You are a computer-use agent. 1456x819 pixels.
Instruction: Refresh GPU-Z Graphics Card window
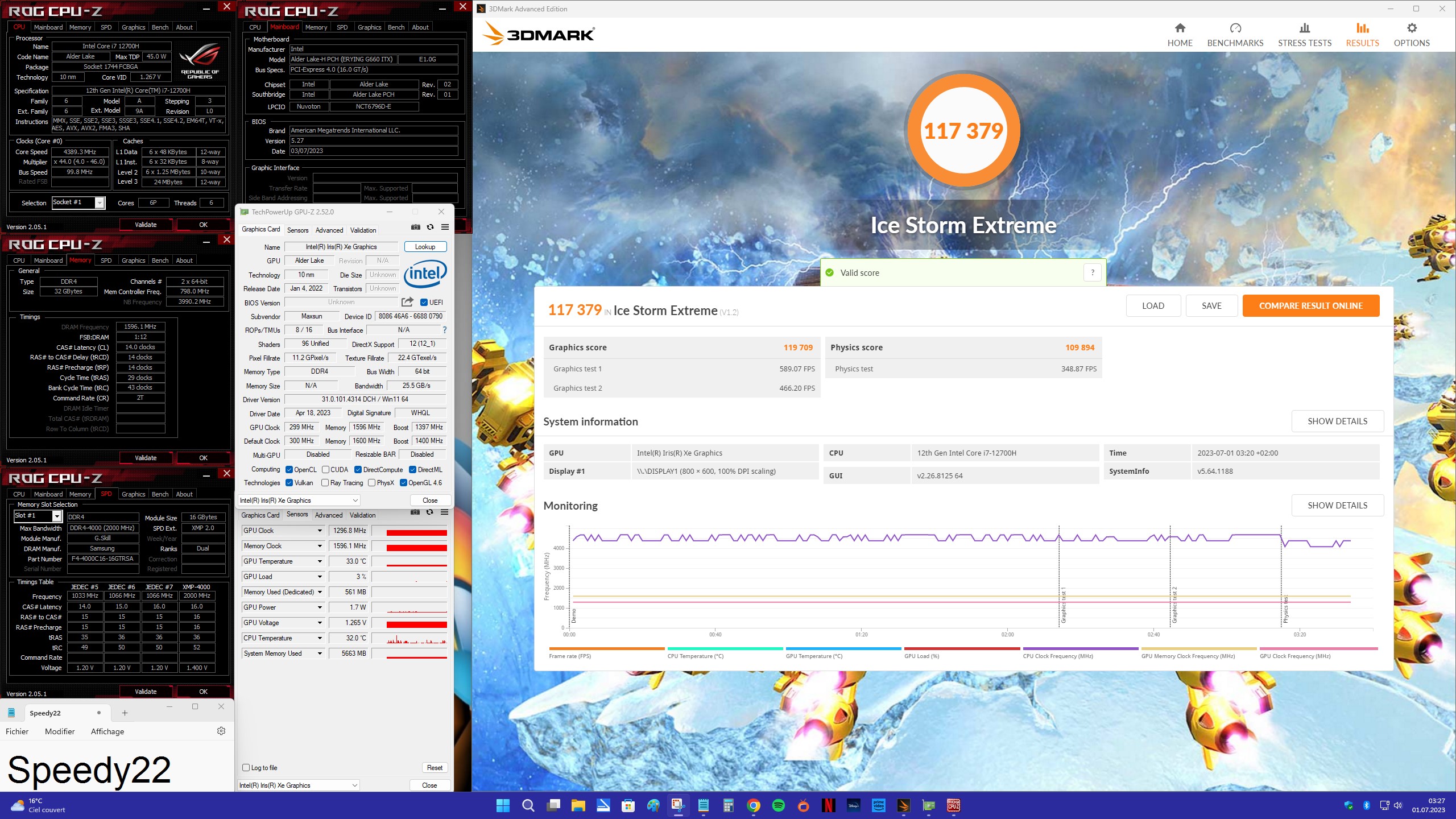(430, 227)
